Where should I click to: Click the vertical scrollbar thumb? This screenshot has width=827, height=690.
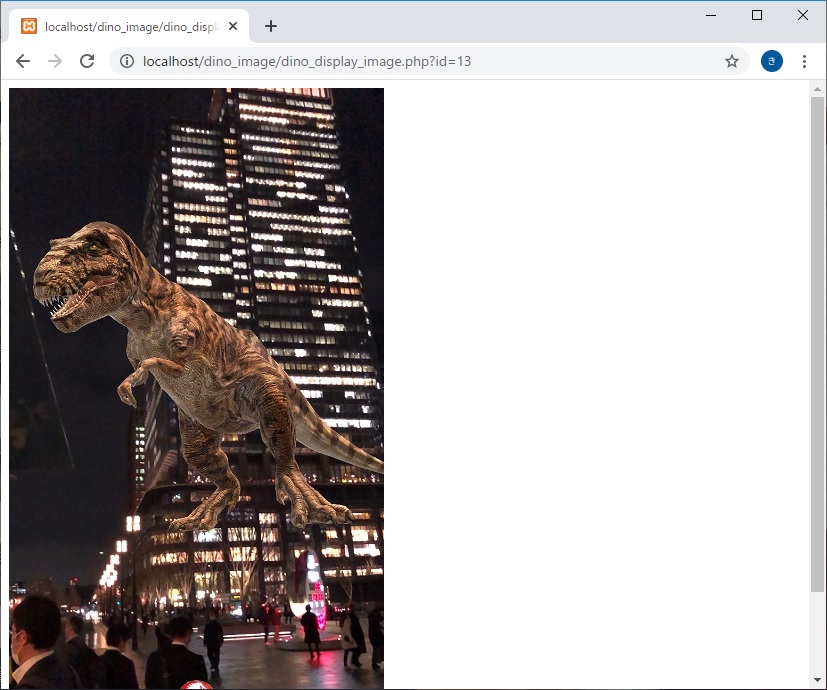pyautogui.click(x=818, y=340)
